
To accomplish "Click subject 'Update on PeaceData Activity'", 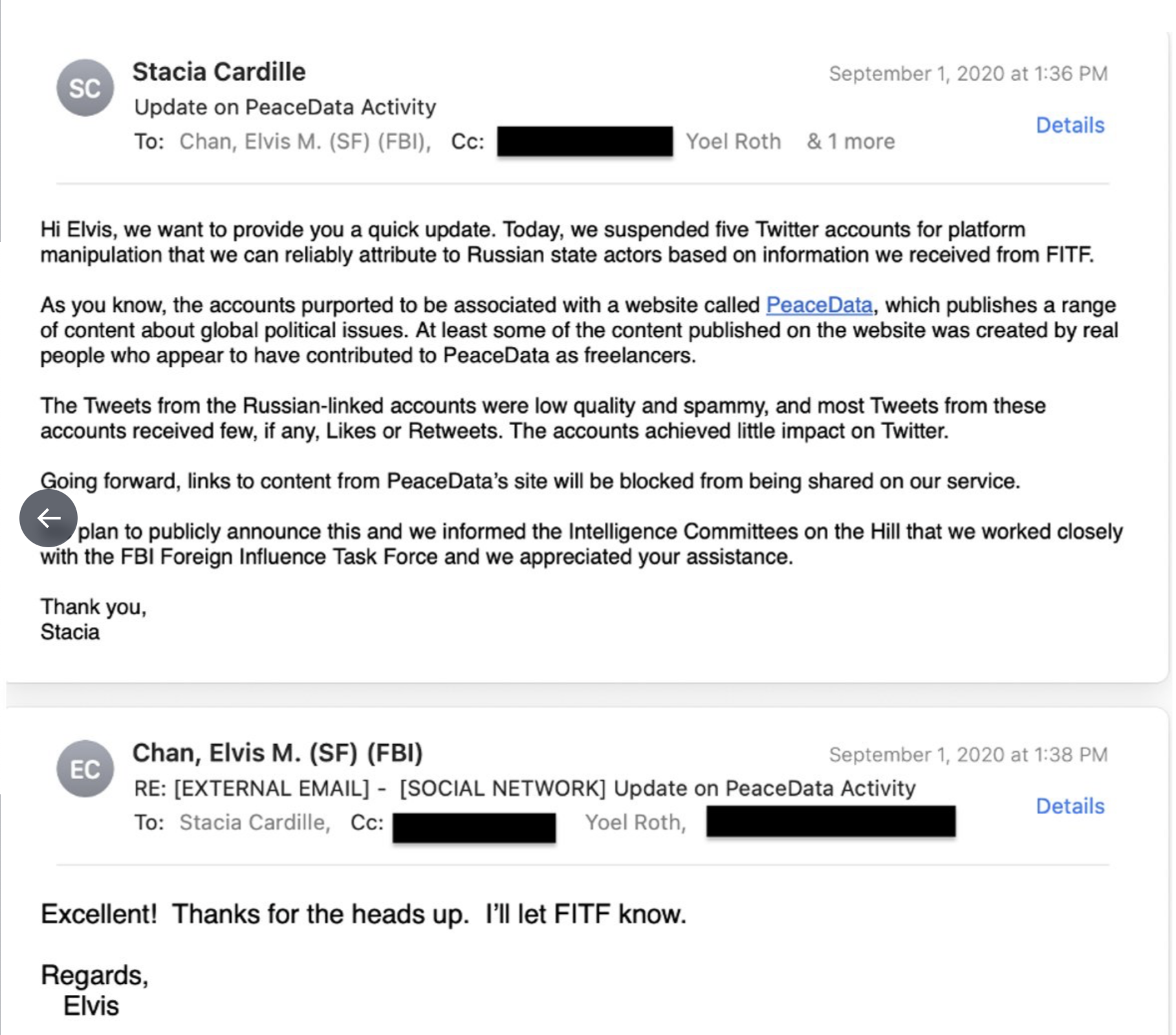I will 285,107.
